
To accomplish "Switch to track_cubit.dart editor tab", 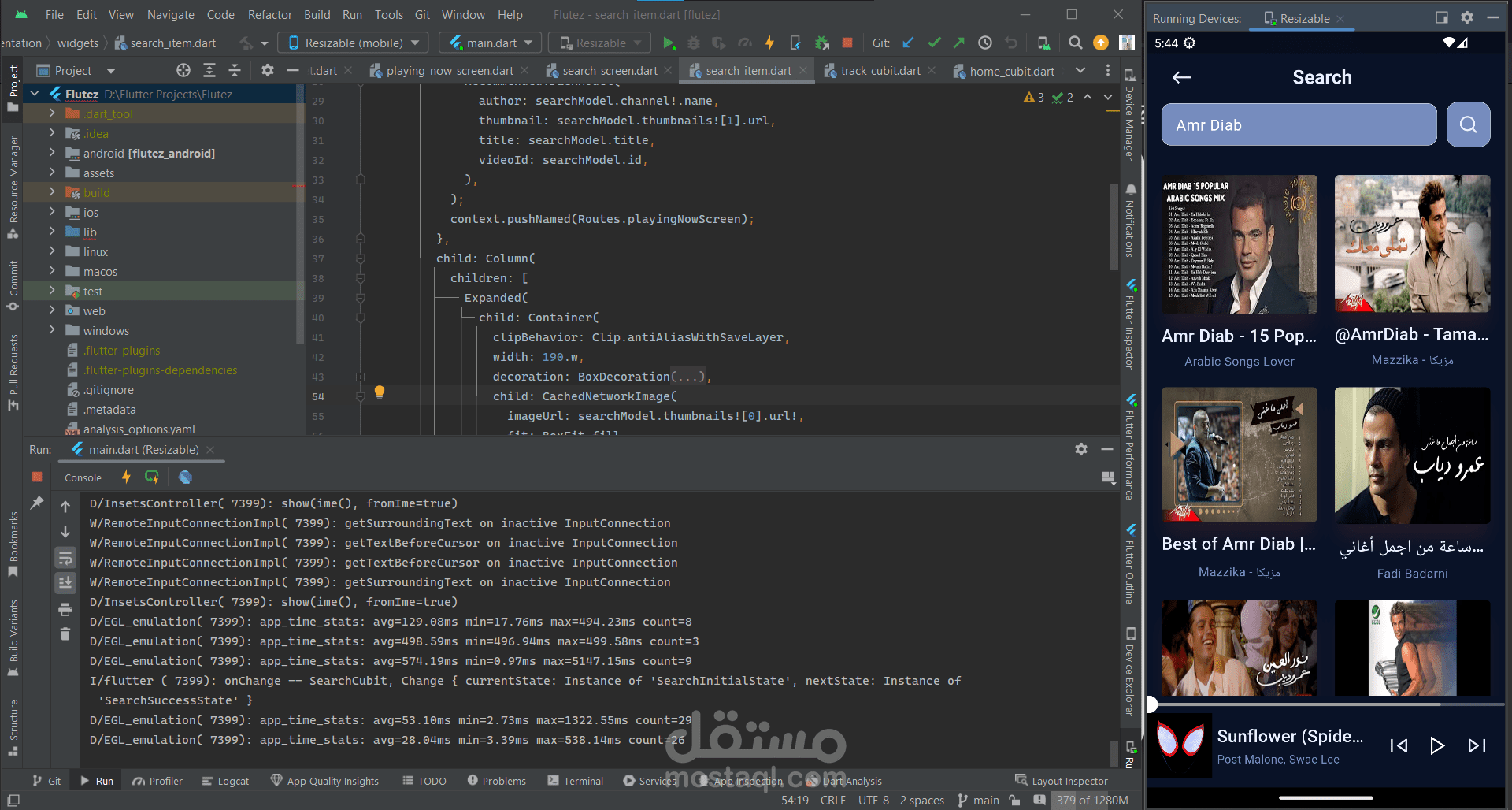I will pyautogui.click(x=880, y=71).
